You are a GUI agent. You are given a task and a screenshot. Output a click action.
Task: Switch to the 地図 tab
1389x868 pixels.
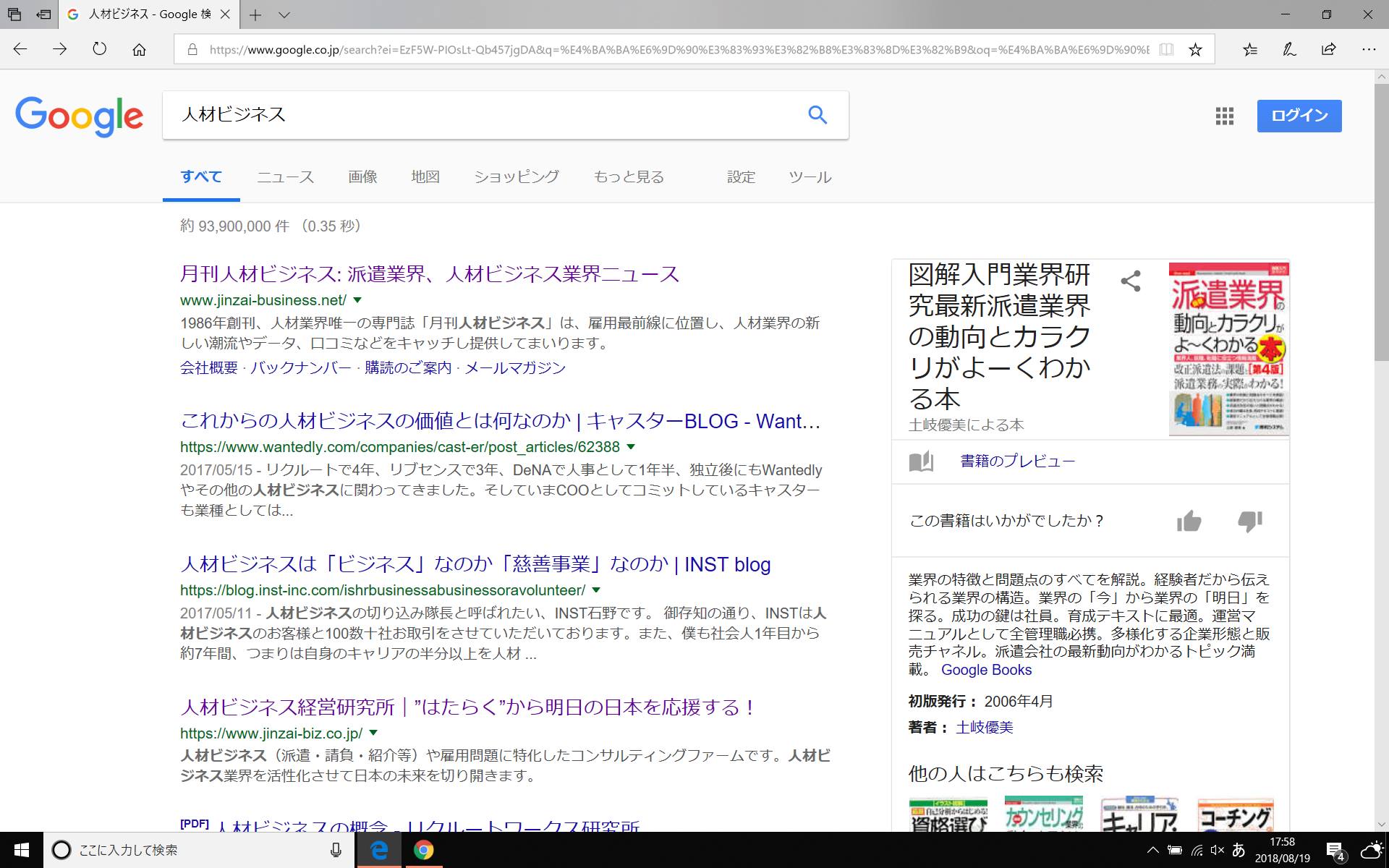(x=425, y=177)
